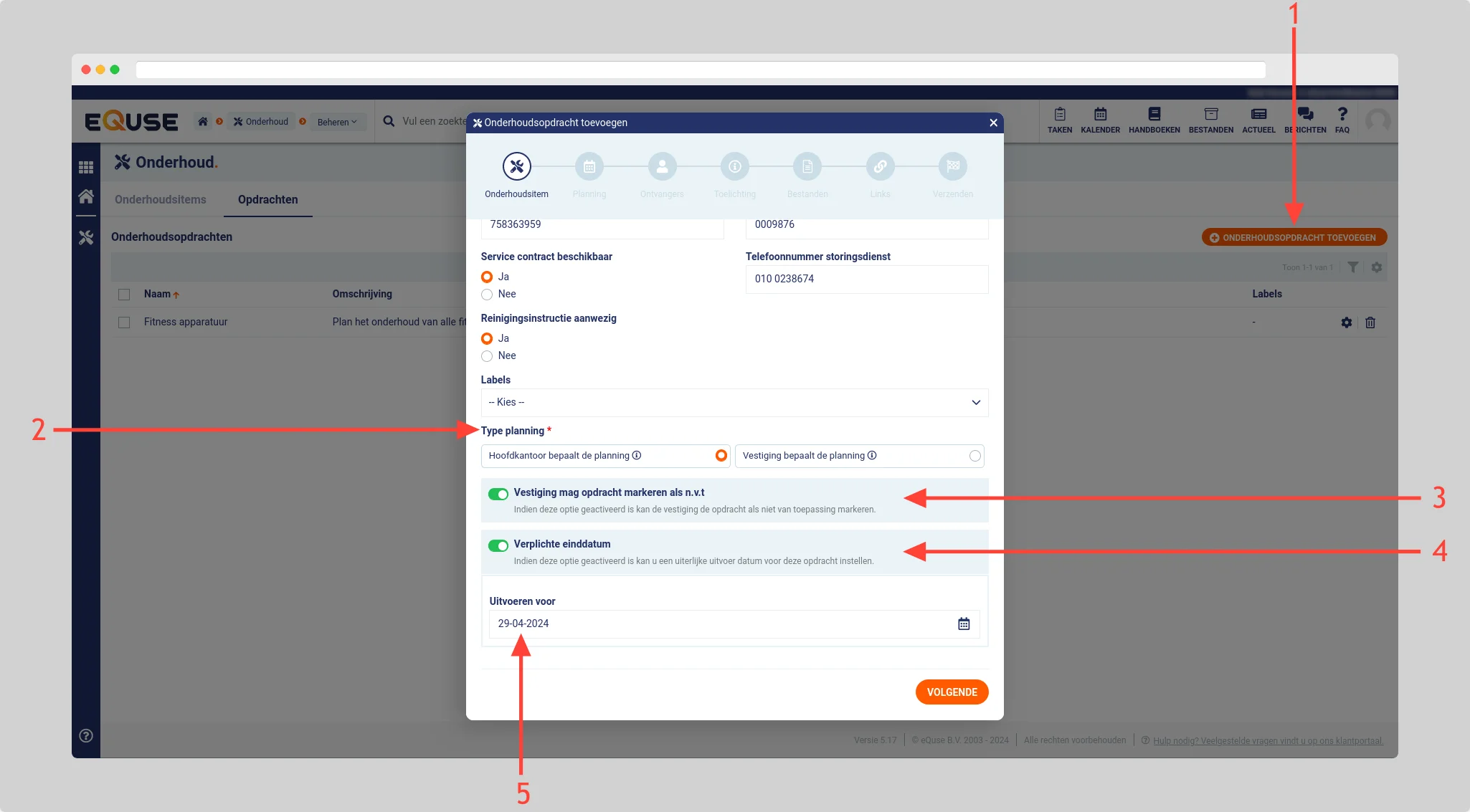This screenshot has height=812, width=1470.
Task: Disable the Verplichte einddatum switch
Action: tap(498, 545)
